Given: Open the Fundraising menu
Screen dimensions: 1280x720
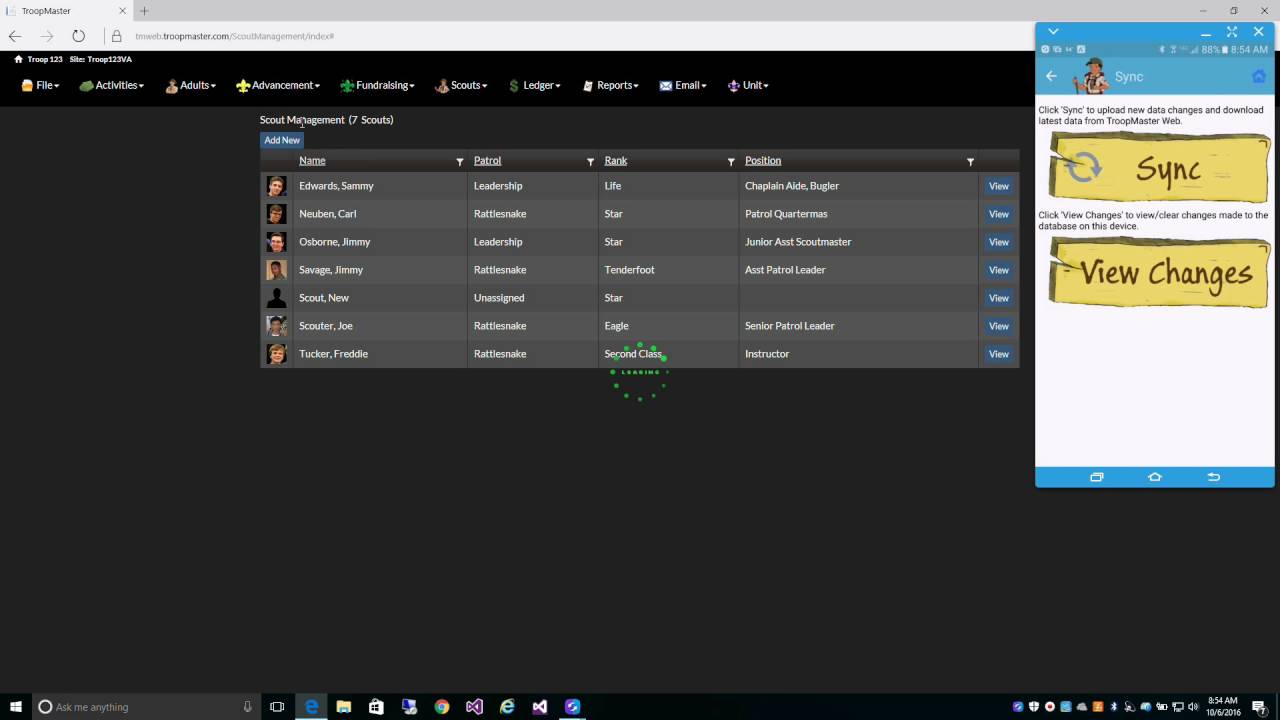Looking at the screenshot, I should coord(377,86).
